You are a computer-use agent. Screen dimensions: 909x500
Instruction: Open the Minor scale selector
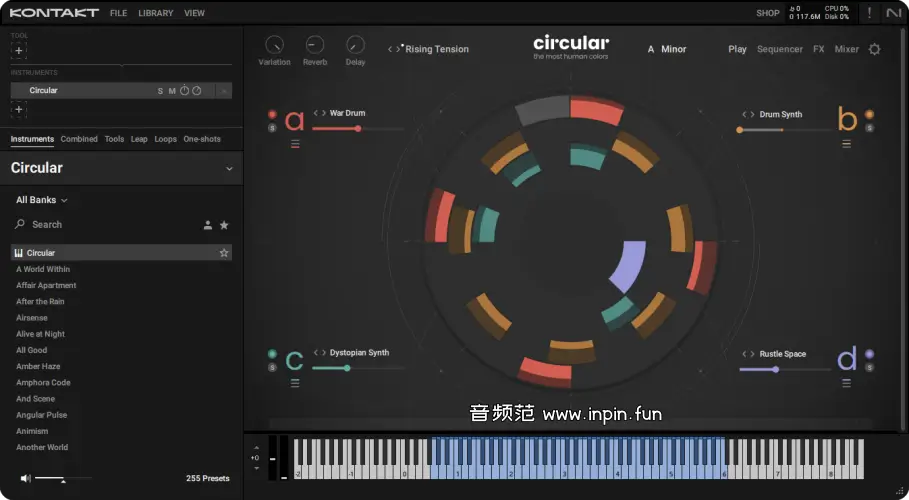[673, 49]
